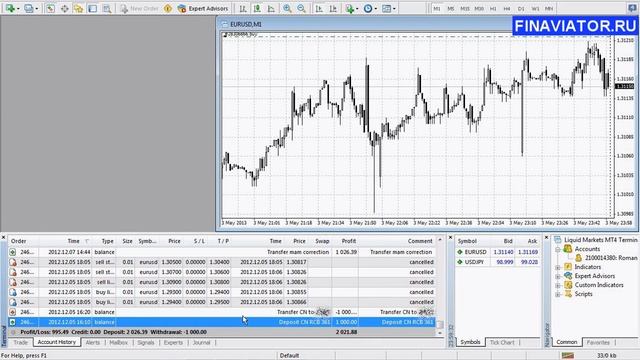Select EURUSD row in Market Watch

[x=498, y=252]
